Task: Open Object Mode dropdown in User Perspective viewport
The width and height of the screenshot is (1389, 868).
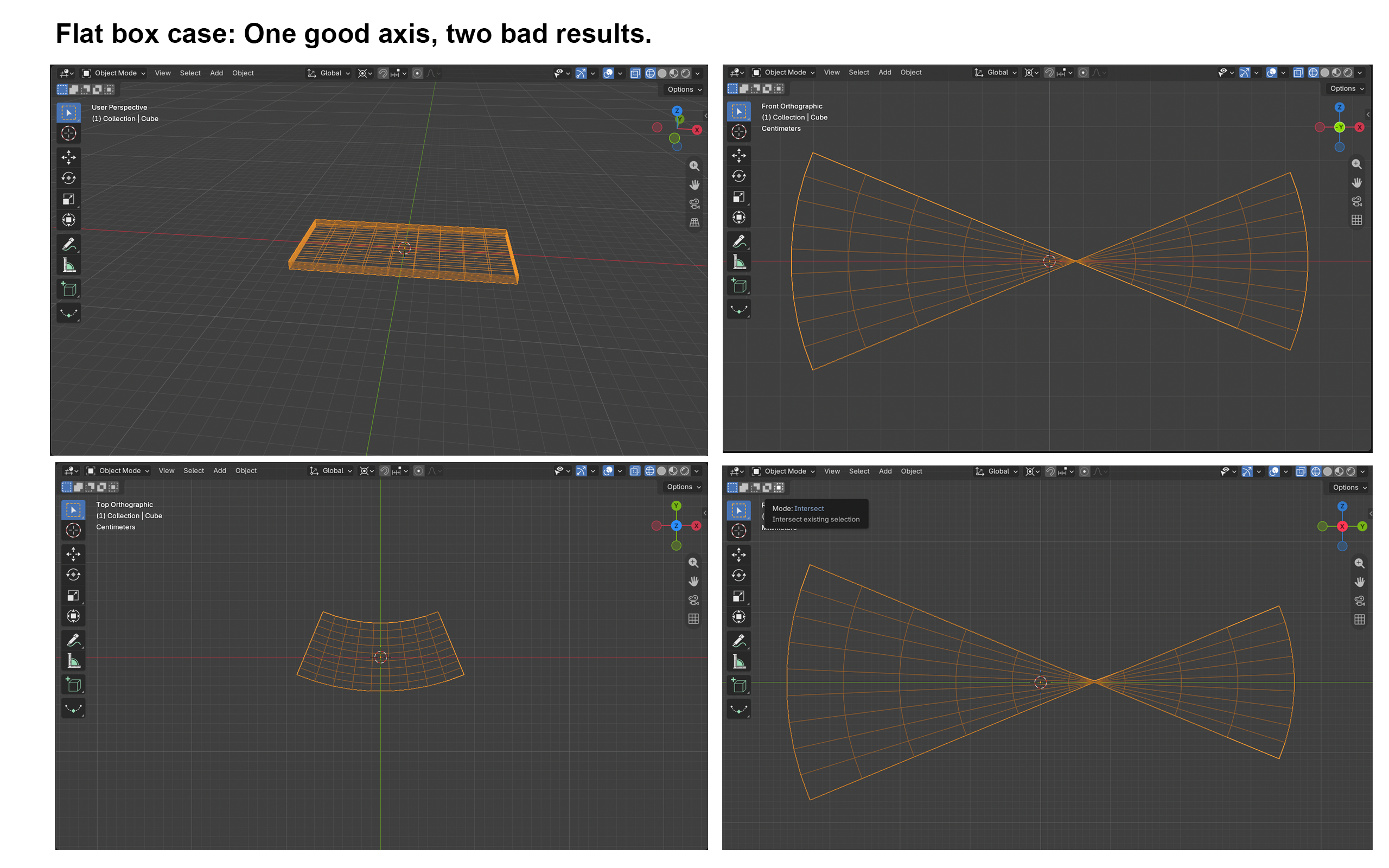Action: (x=114, y=73)
